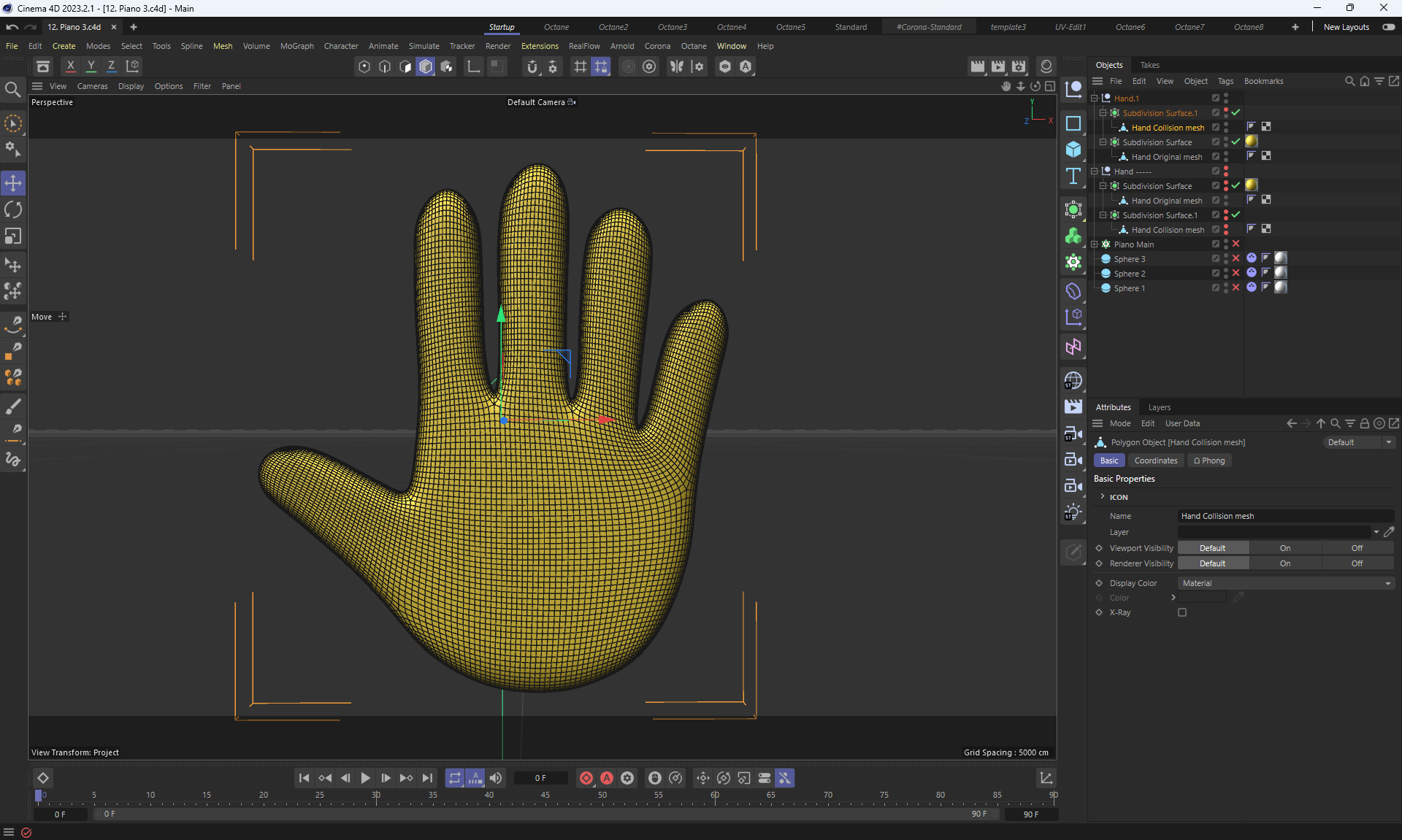Enable Sphere 3 red cross toggle

pyautogui.click(x=1236, y=258)
